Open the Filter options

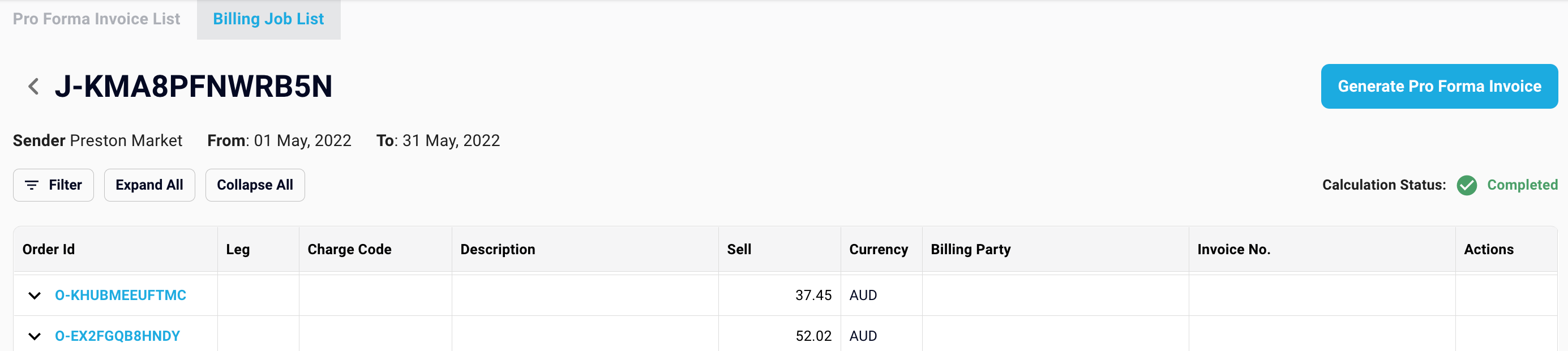(x=54, y=185)
